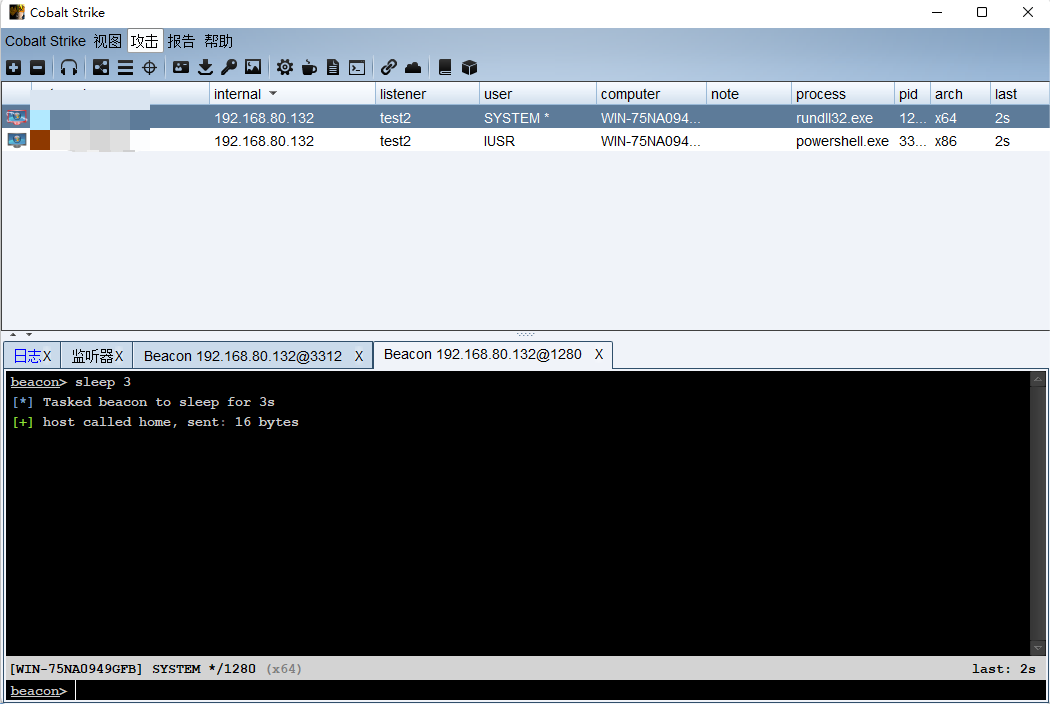Open help with the book icon
This screenshot has width=1050, height=704.
(445, 68)
